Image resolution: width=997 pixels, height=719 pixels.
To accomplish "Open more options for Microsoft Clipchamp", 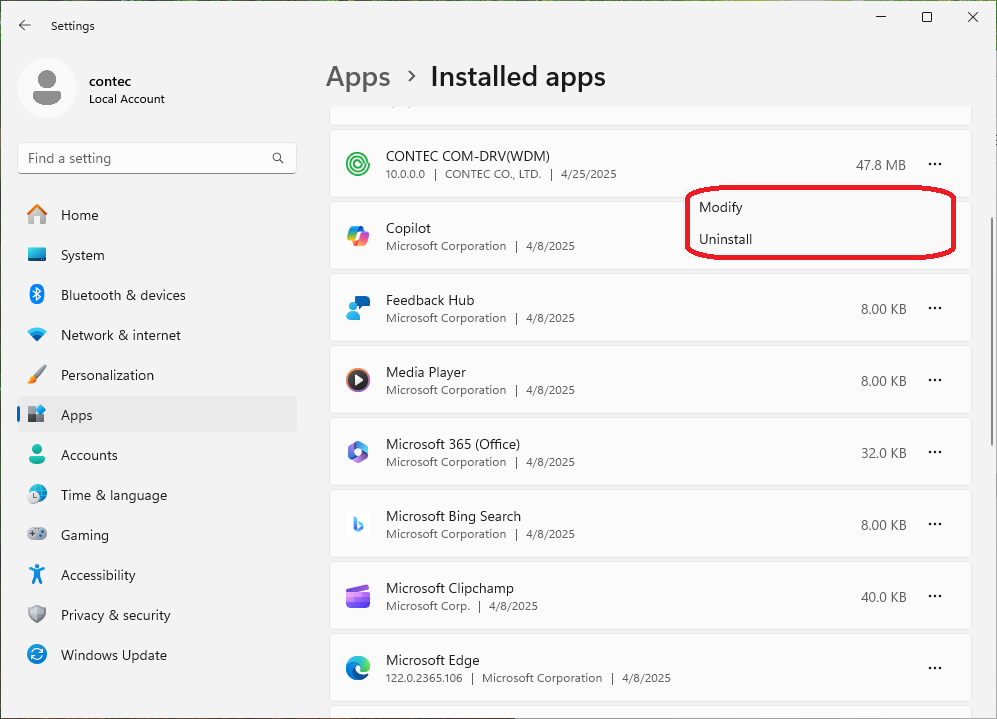I will click(x=935, y=596).
